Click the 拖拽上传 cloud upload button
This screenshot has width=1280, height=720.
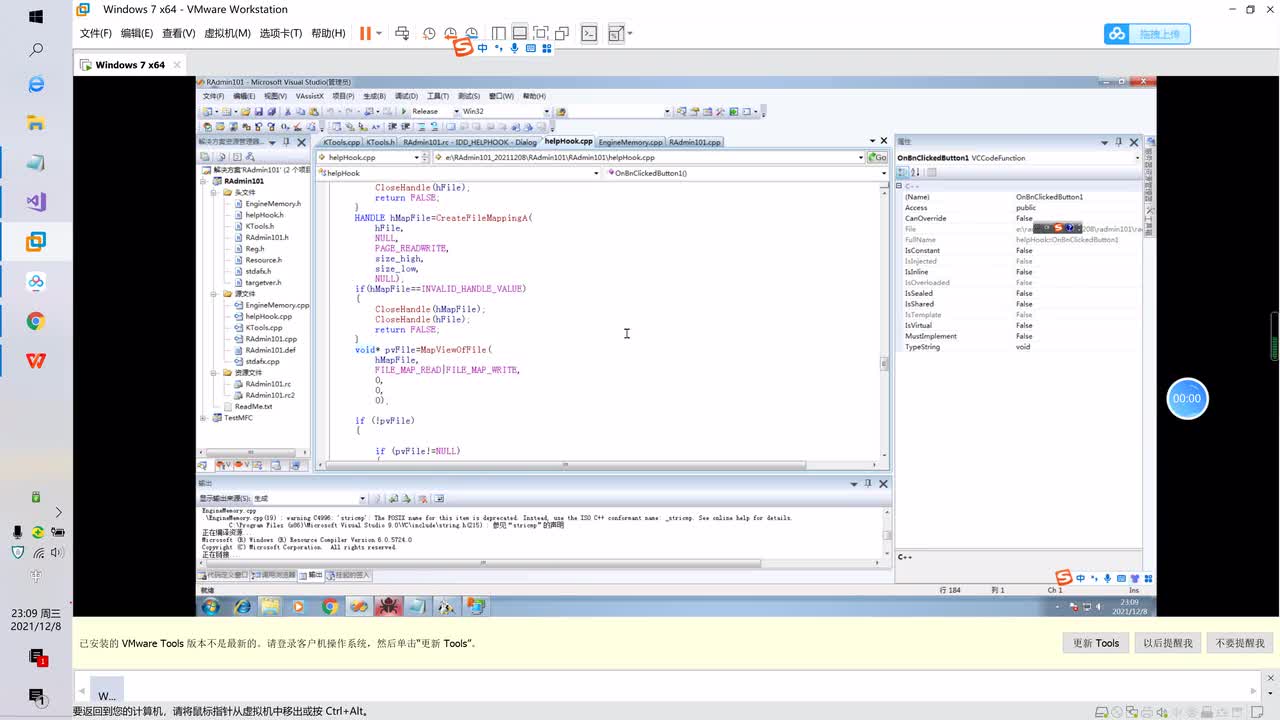(x=1148, y=34)
